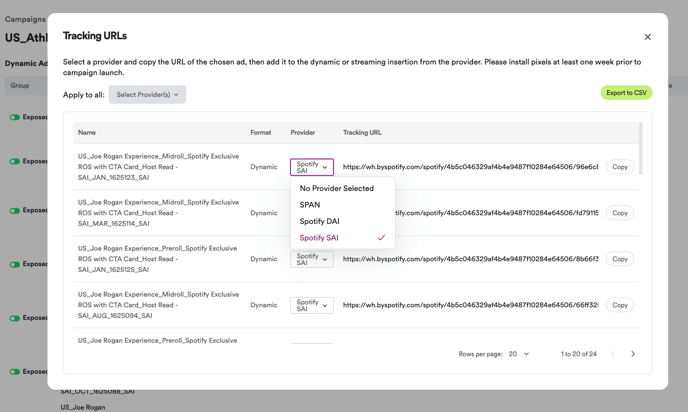
Task: Click the SAI_JAN_1625125_SAI ad name
Action: [x=158, y=259]
